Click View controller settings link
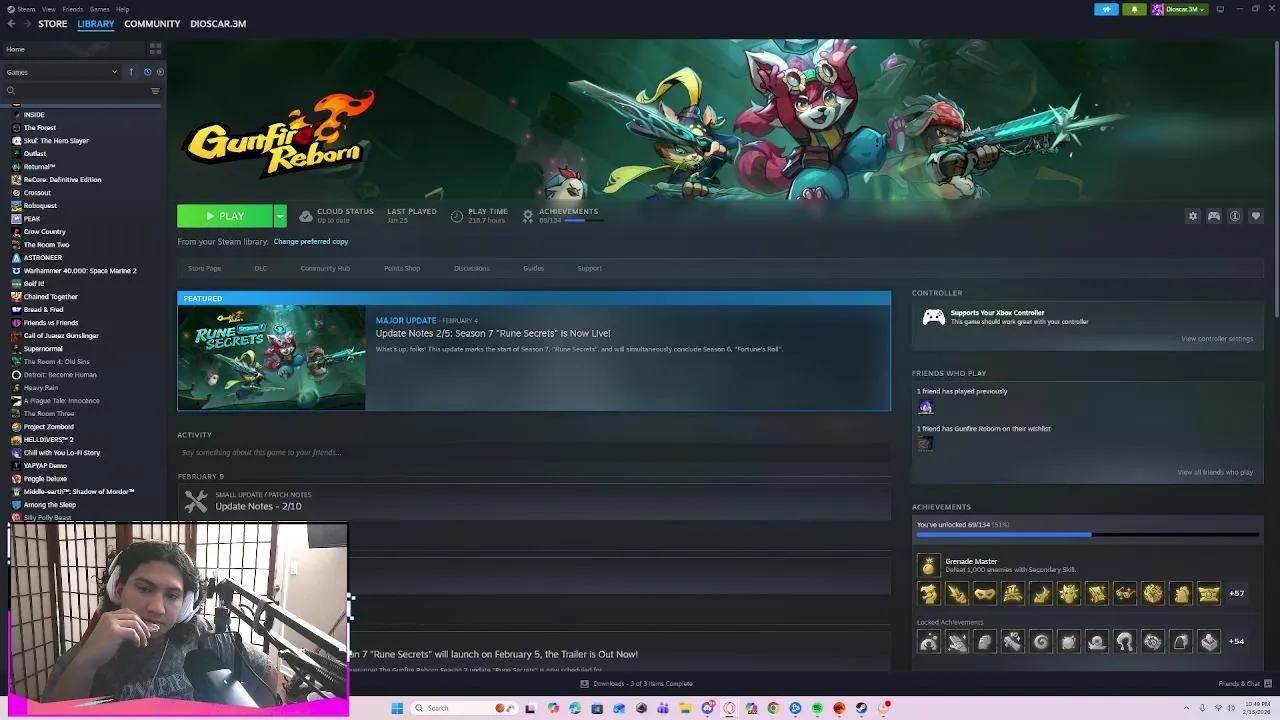 (1217, 339)
